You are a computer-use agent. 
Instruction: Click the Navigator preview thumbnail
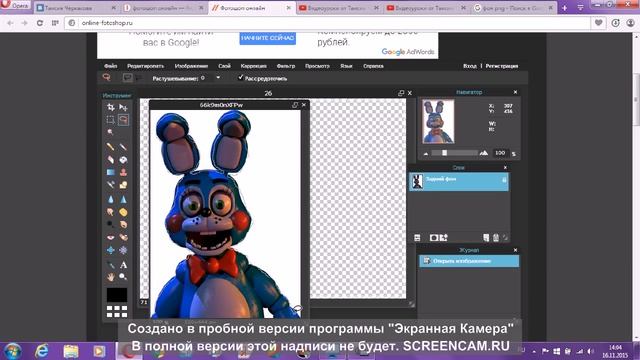click(438, 121)
